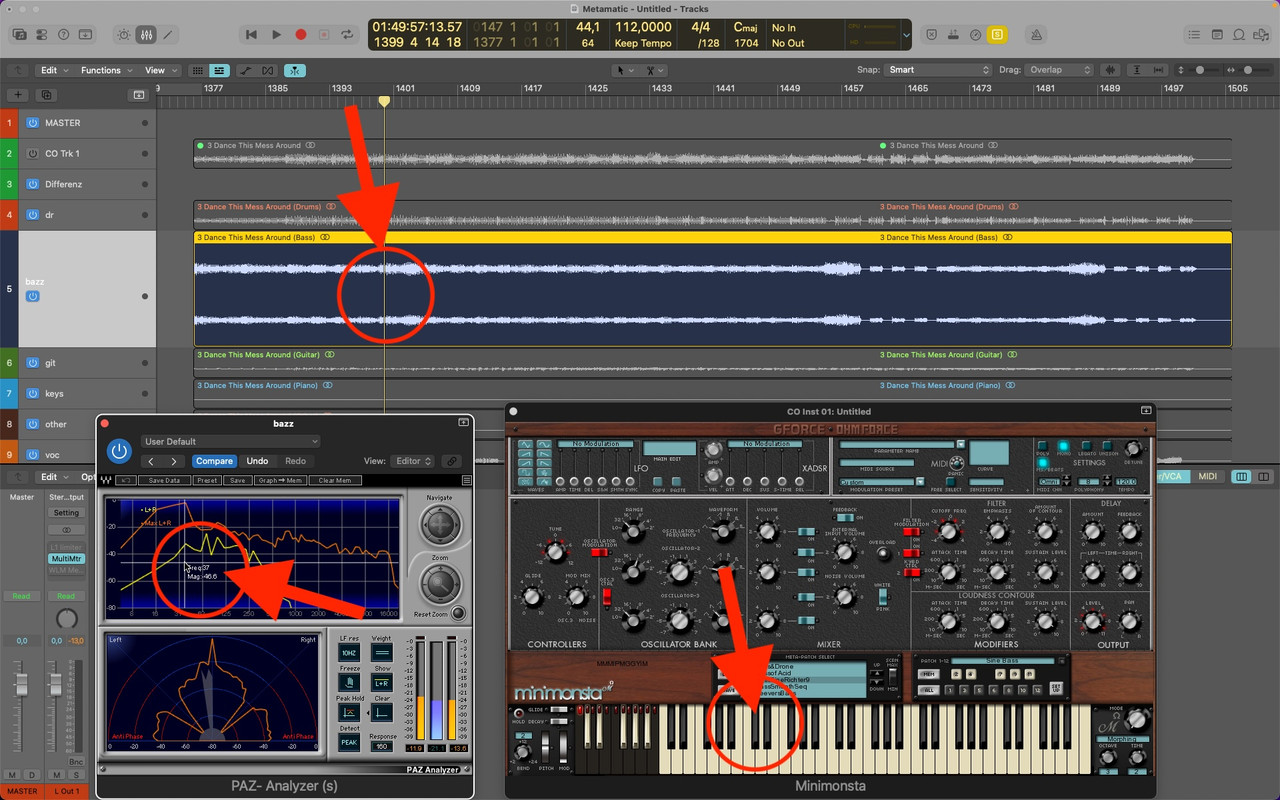Toggle power on the git track
The image size is (1280, 800).
(x=33, y=363)
